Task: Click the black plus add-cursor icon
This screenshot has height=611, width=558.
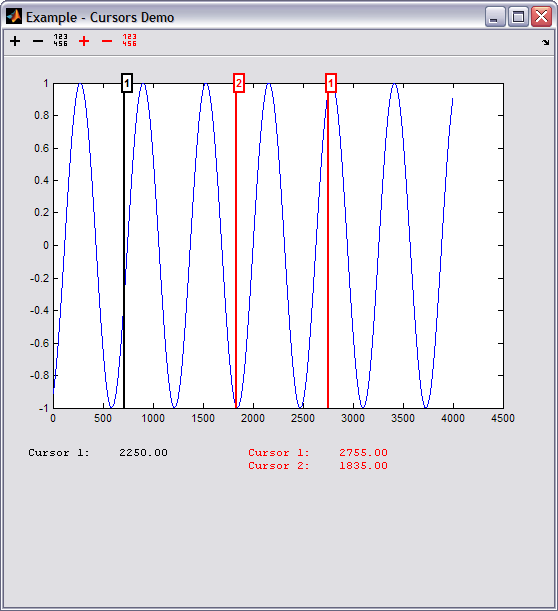Action: coord(15,41)
